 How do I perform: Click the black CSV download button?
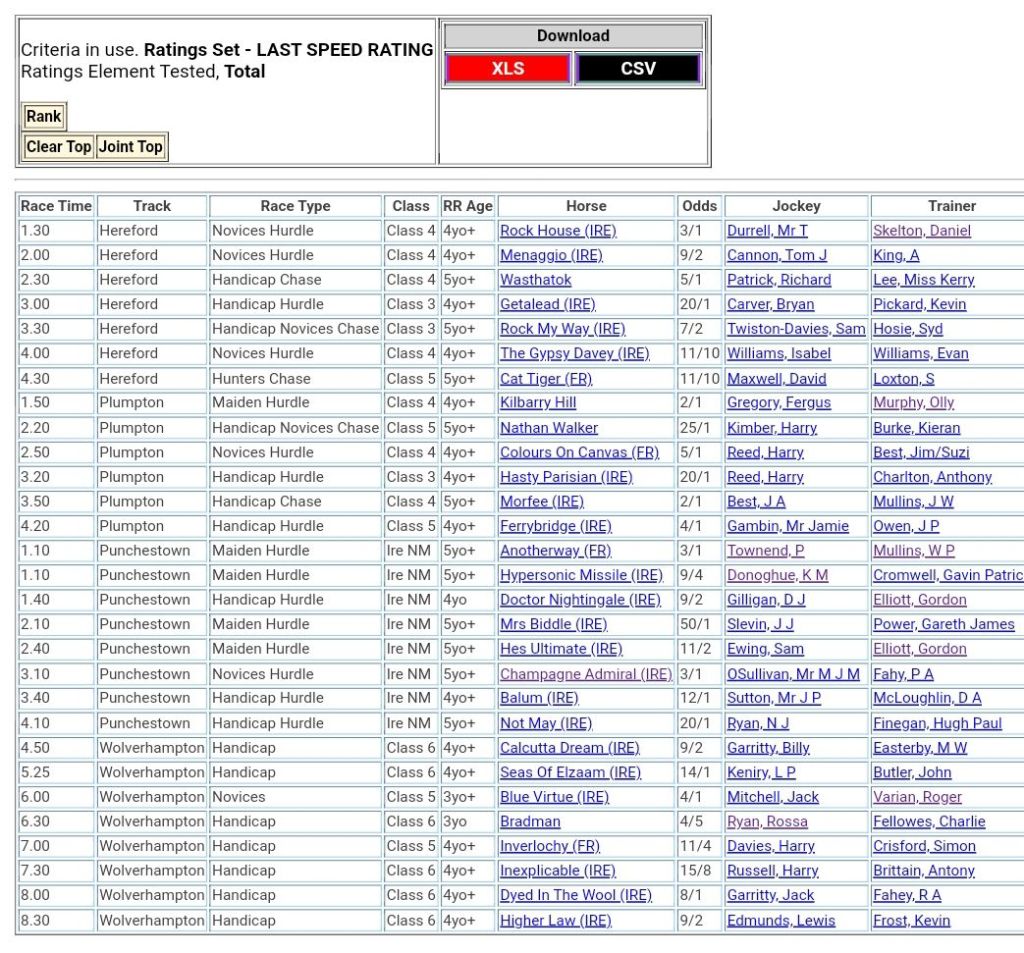(x=638, y=69)
